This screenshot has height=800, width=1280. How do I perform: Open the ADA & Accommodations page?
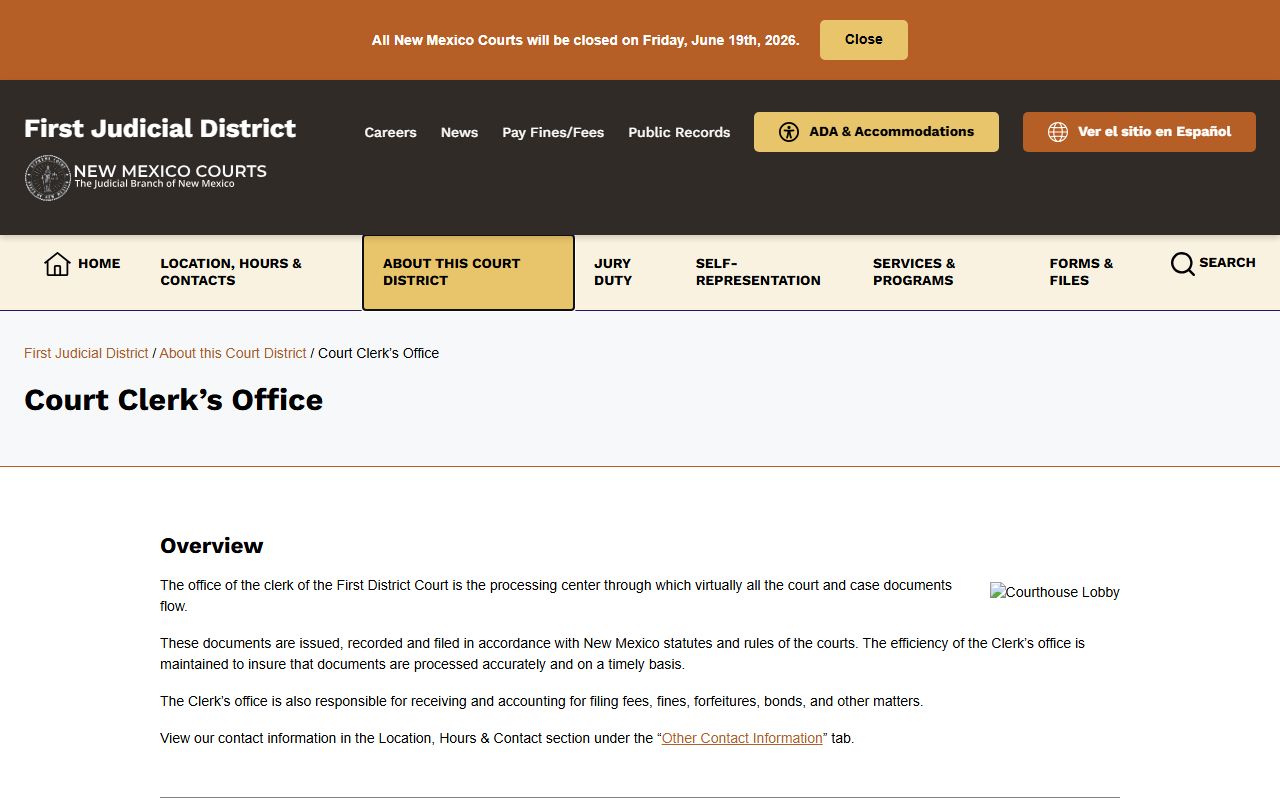(x=876, y=132)
